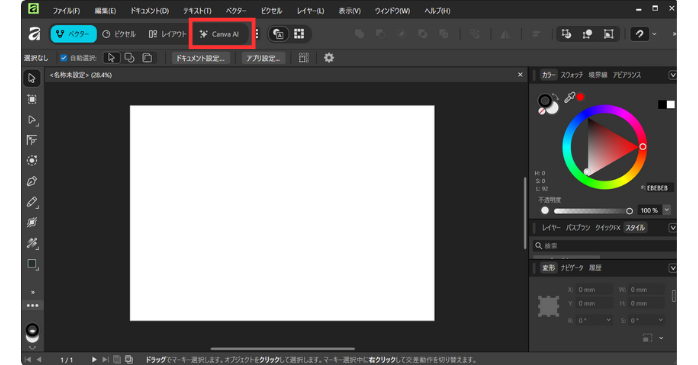Click the Affinity logo icon in toolbar
The height and width of the screenshot is (365, 698).
coord(34,34)
